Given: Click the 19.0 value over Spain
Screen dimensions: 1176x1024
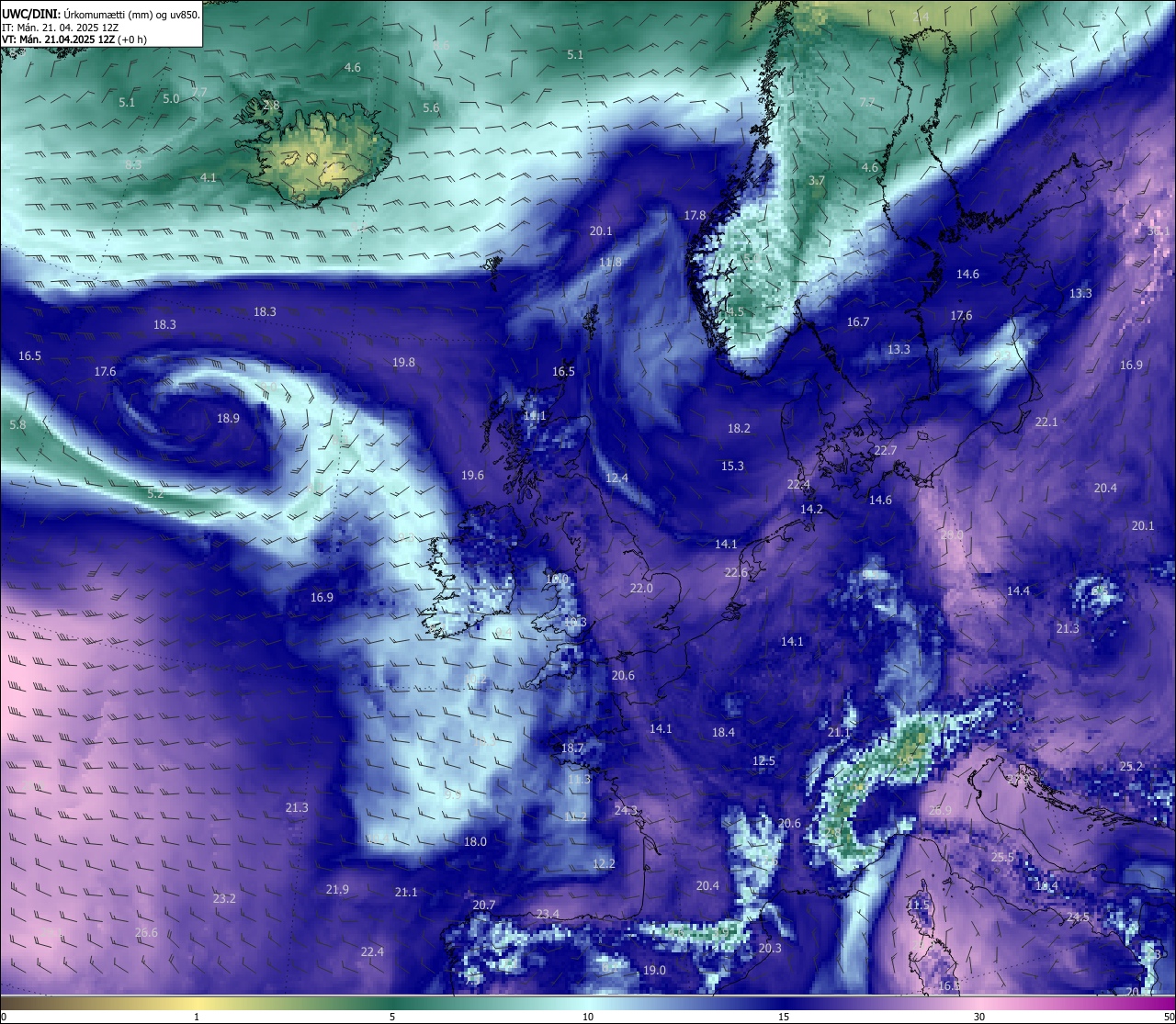Looking at the screenshot, I should tap(654, 971).
